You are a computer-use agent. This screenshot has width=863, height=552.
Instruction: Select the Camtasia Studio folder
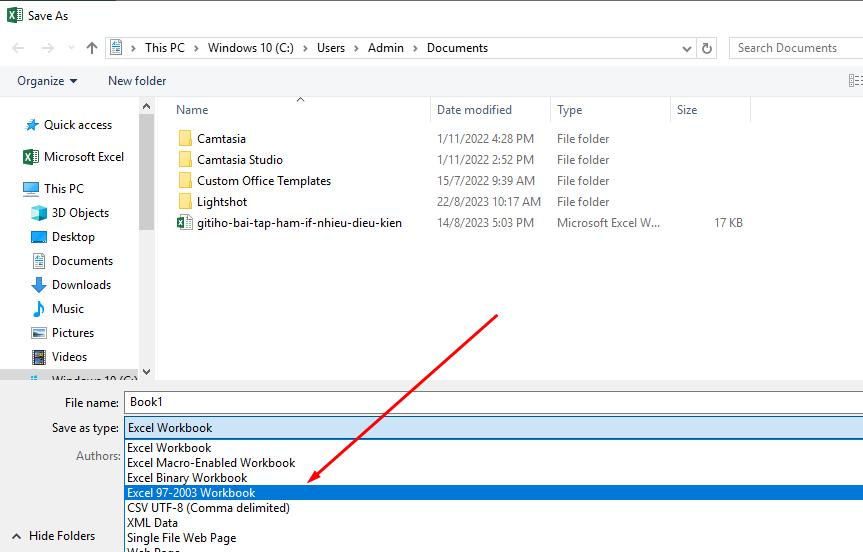point(240,160)
